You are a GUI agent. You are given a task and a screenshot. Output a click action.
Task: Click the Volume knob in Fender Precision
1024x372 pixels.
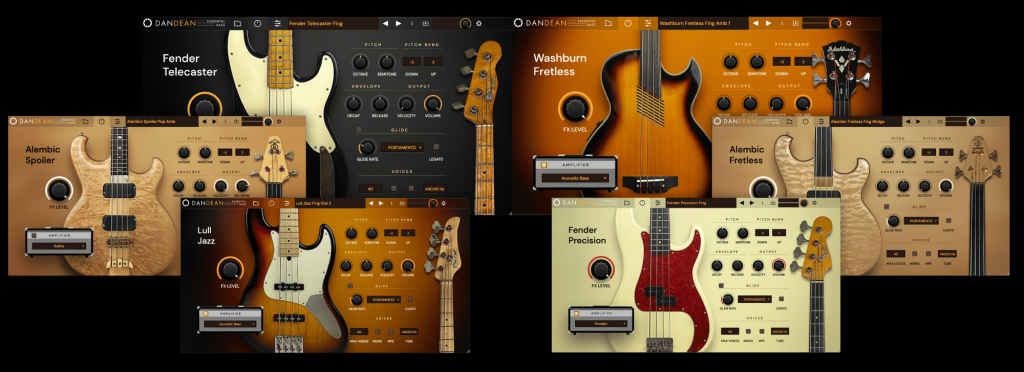778,265
